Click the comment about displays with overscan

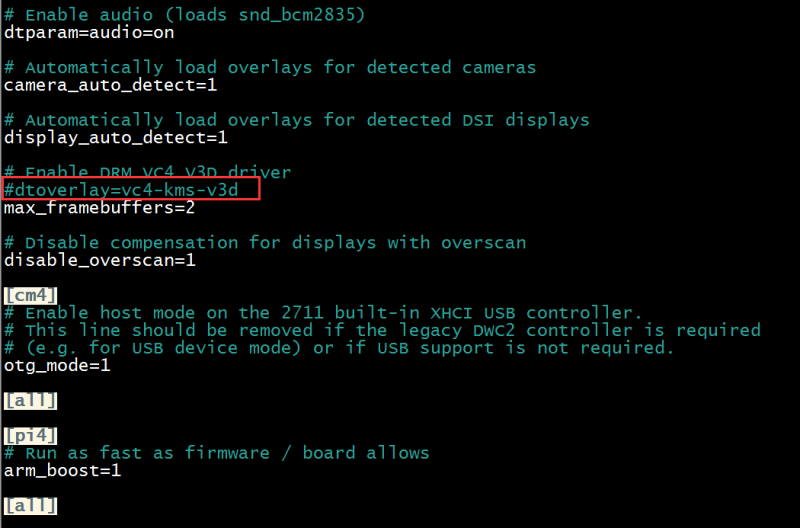(265, 242)
